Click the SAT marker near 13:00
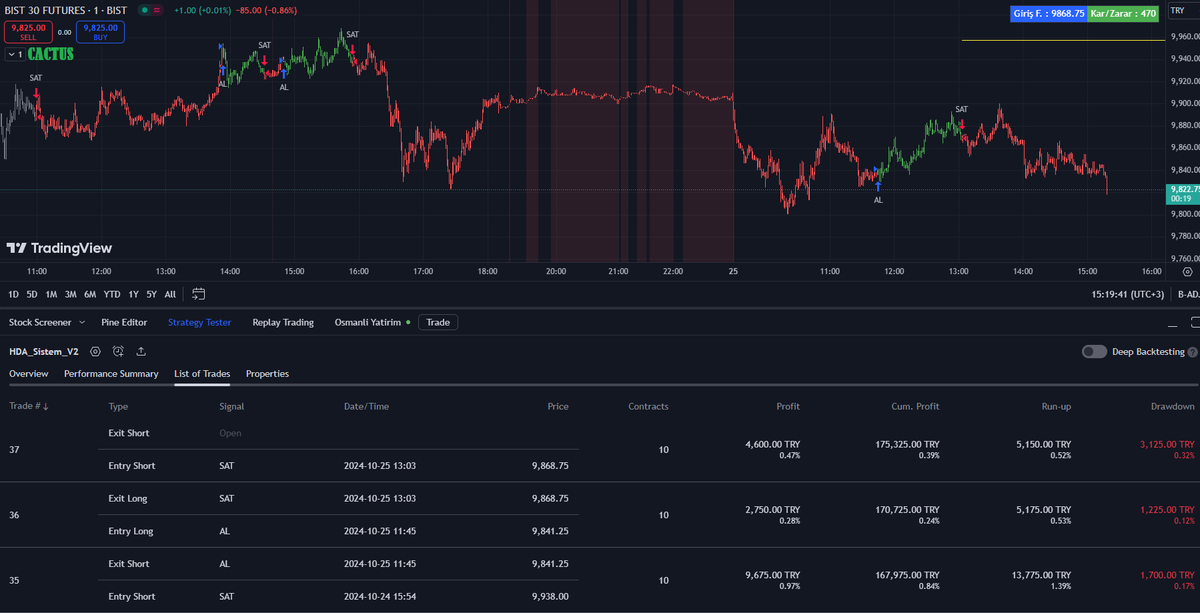This screenshot has width=1200, height=613. [961, 109]
